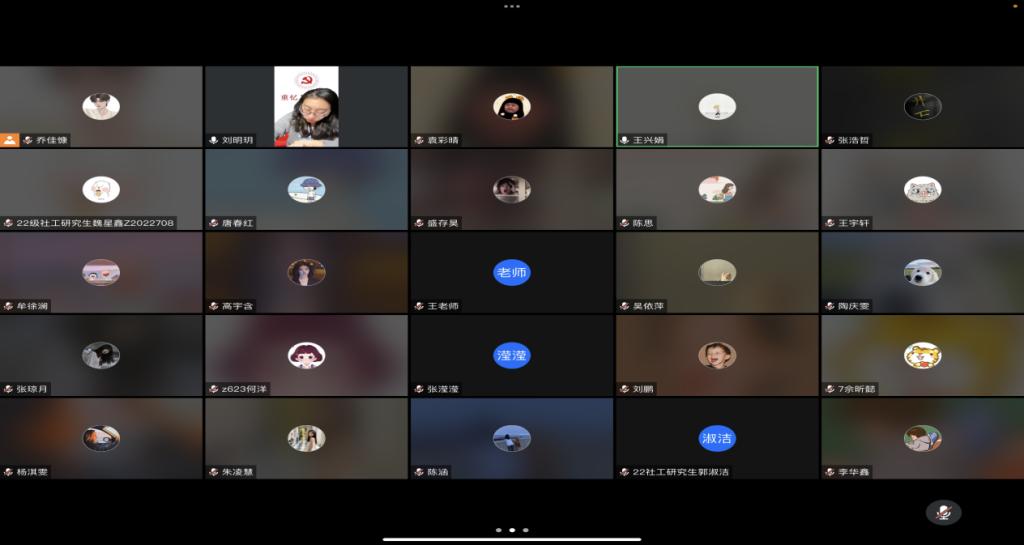Select the first page indicator dot
The height and width of the screenshot is (545, 1024).
coord(498,530)
